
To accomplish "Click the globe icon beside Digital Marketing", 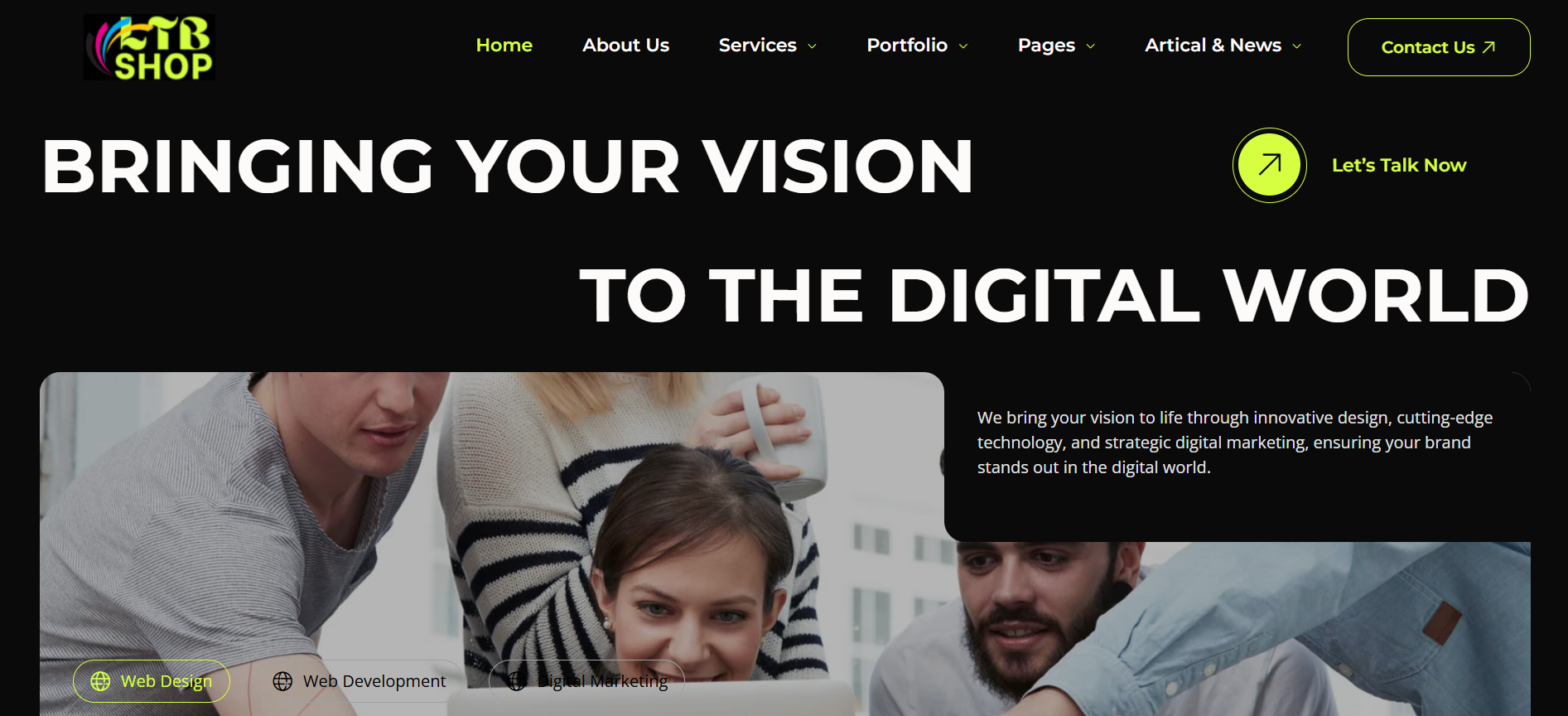I will 516,681.
